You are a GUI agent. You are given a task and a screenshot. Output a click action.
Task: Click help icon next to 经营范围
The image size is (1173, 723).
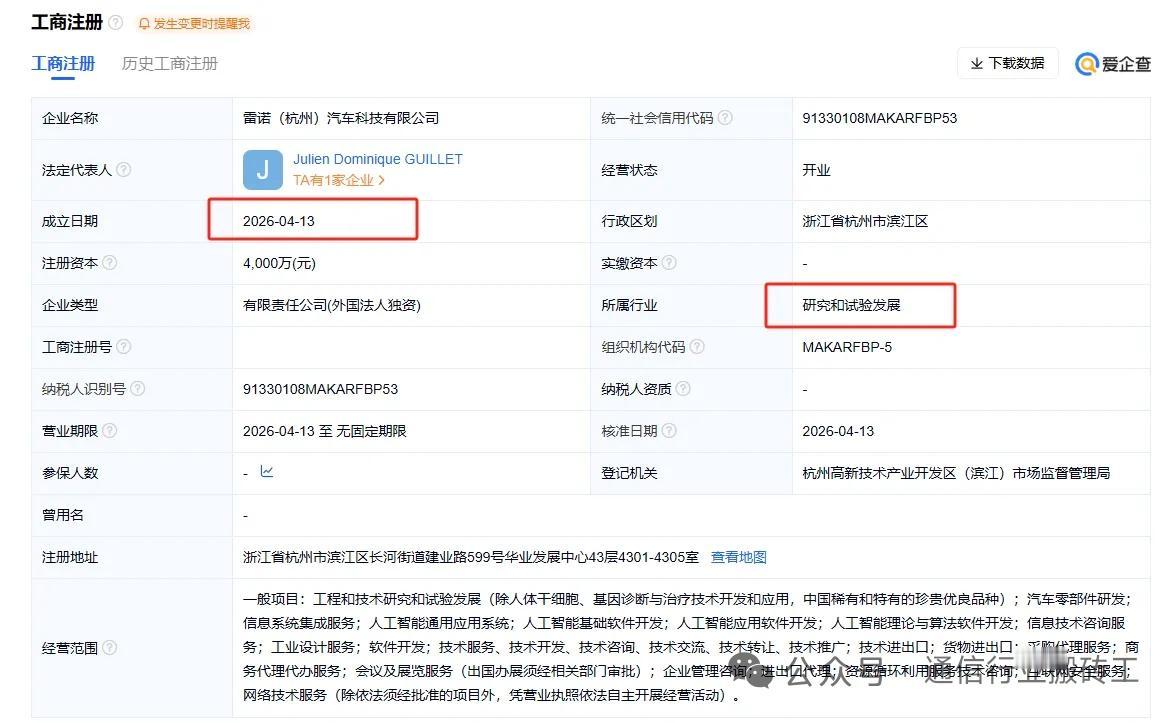click(109, 647)
